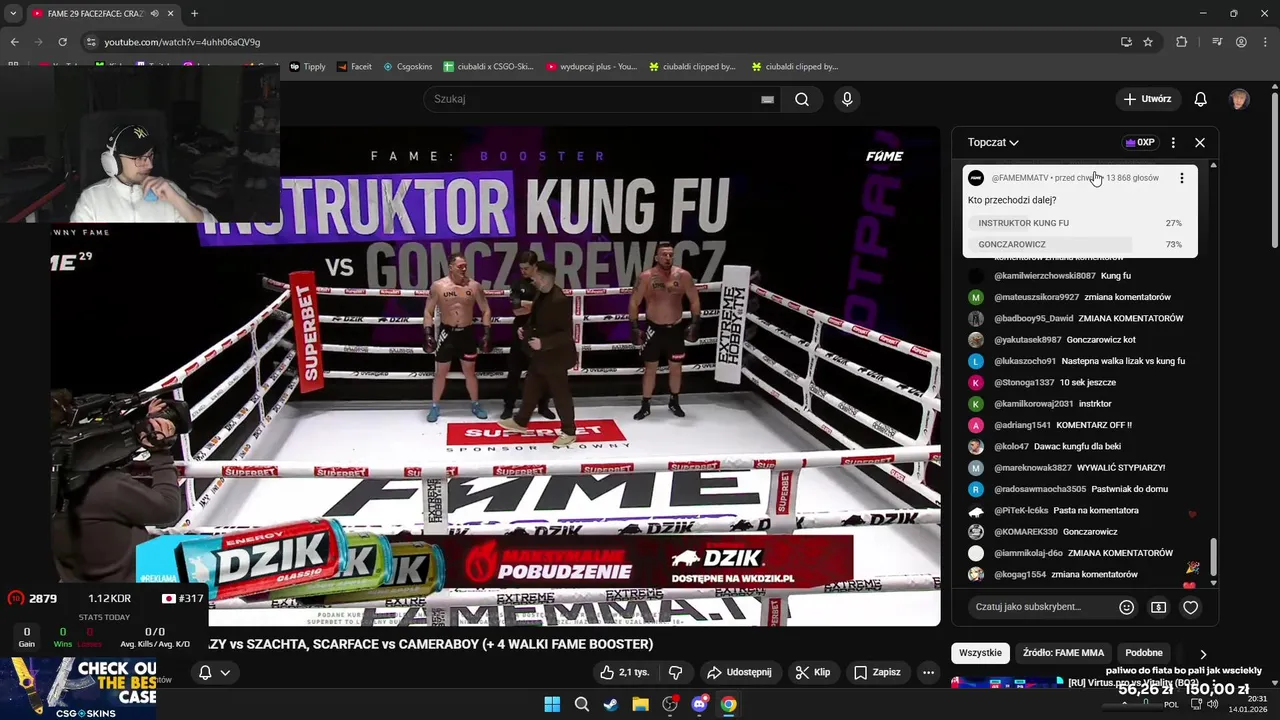Open the on-screen keyboard icon in search

(x=767, y=99)
